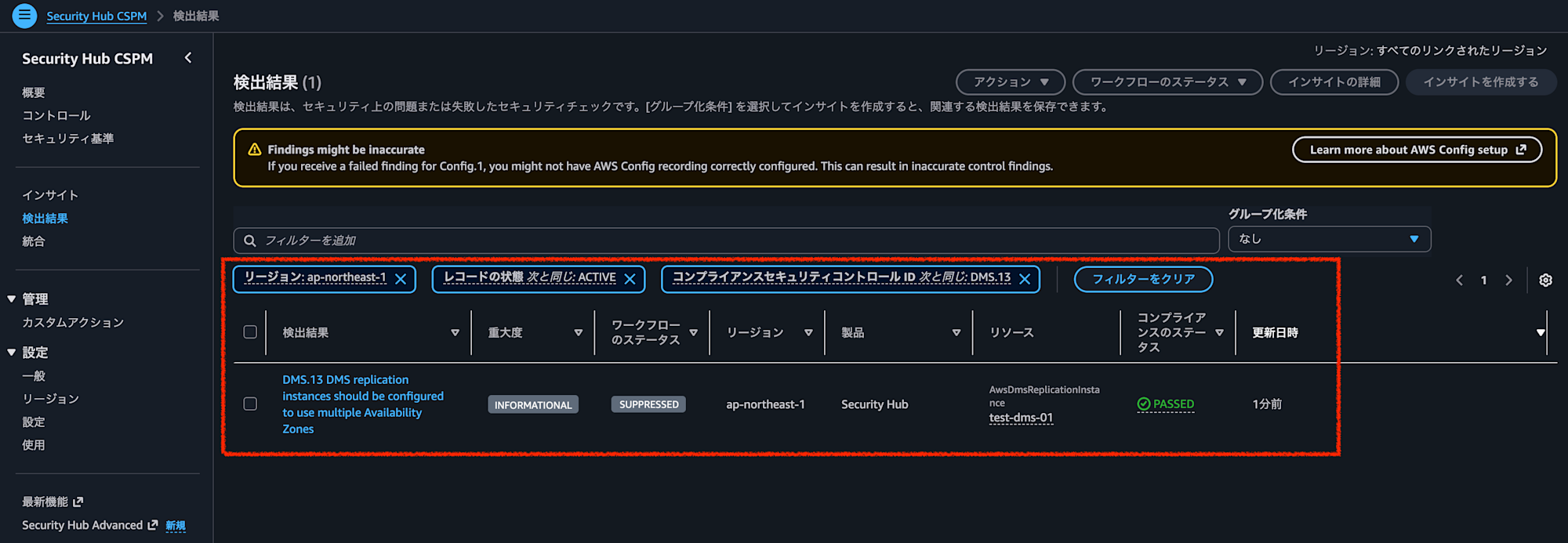Click the インサイトの詳細 button
The width and height of the screenshot is (1568, 543).
pyautogui.click(x=1334, y=81)
